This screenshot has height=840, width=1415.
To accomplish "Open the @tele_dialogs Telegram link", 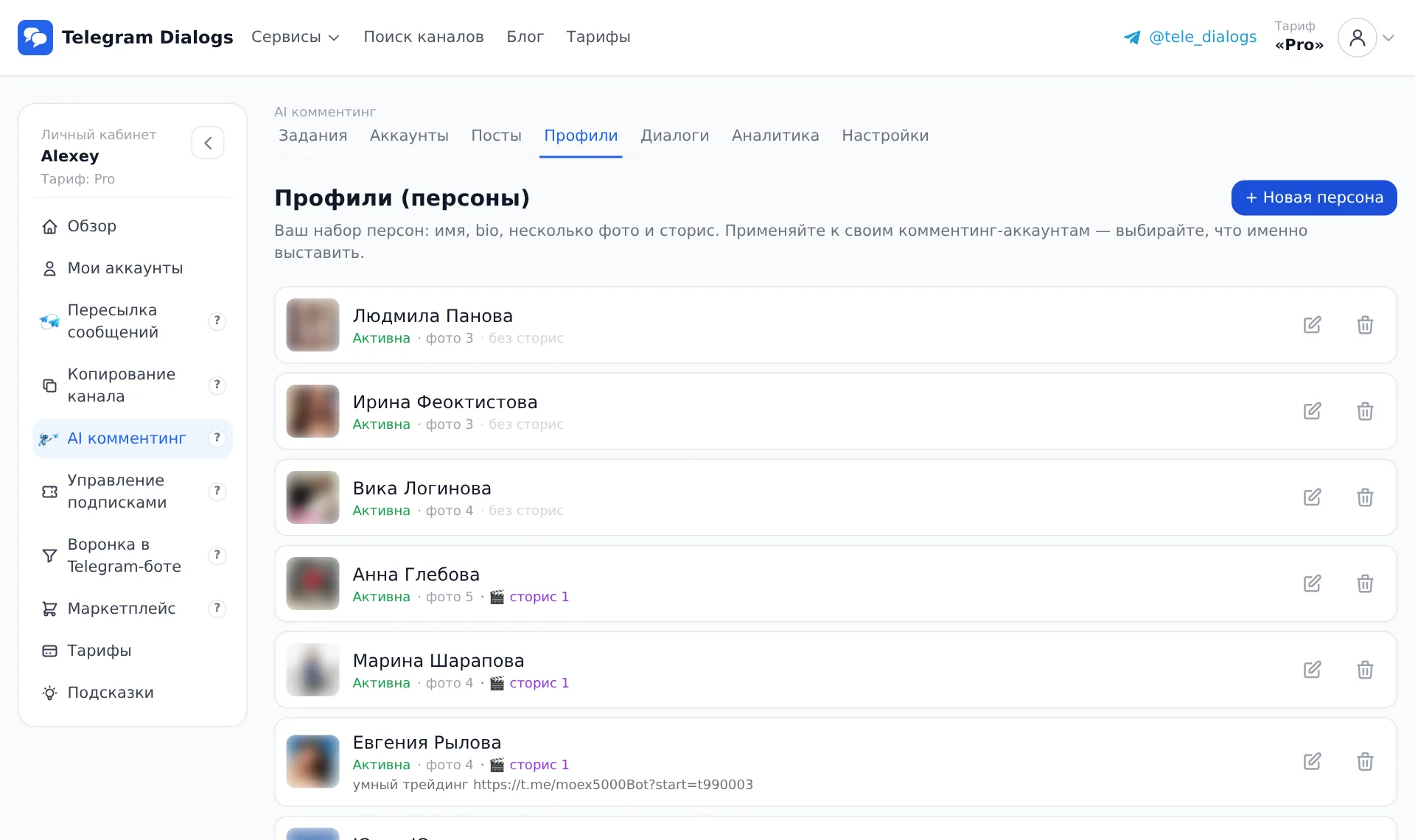I will tap(1190, 37).
